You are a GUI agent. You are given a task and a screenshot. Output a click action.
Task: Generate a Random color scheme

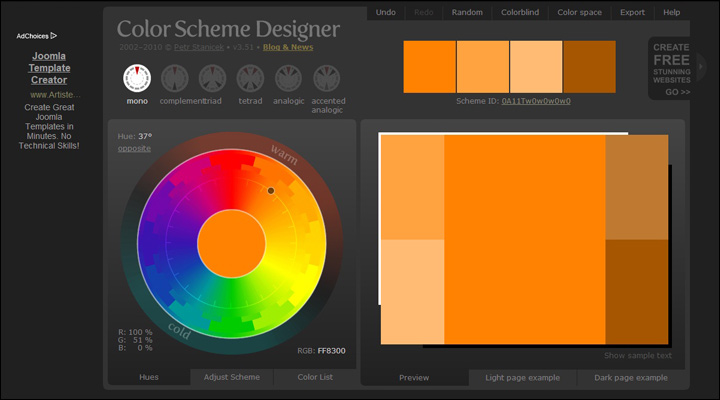[x=467, y=13]
